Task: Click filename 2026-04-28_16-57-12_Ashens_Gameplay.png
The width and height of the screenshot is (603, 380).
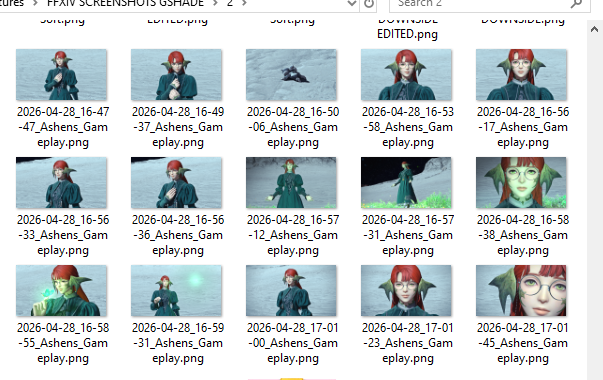Action: coord(293,235)
